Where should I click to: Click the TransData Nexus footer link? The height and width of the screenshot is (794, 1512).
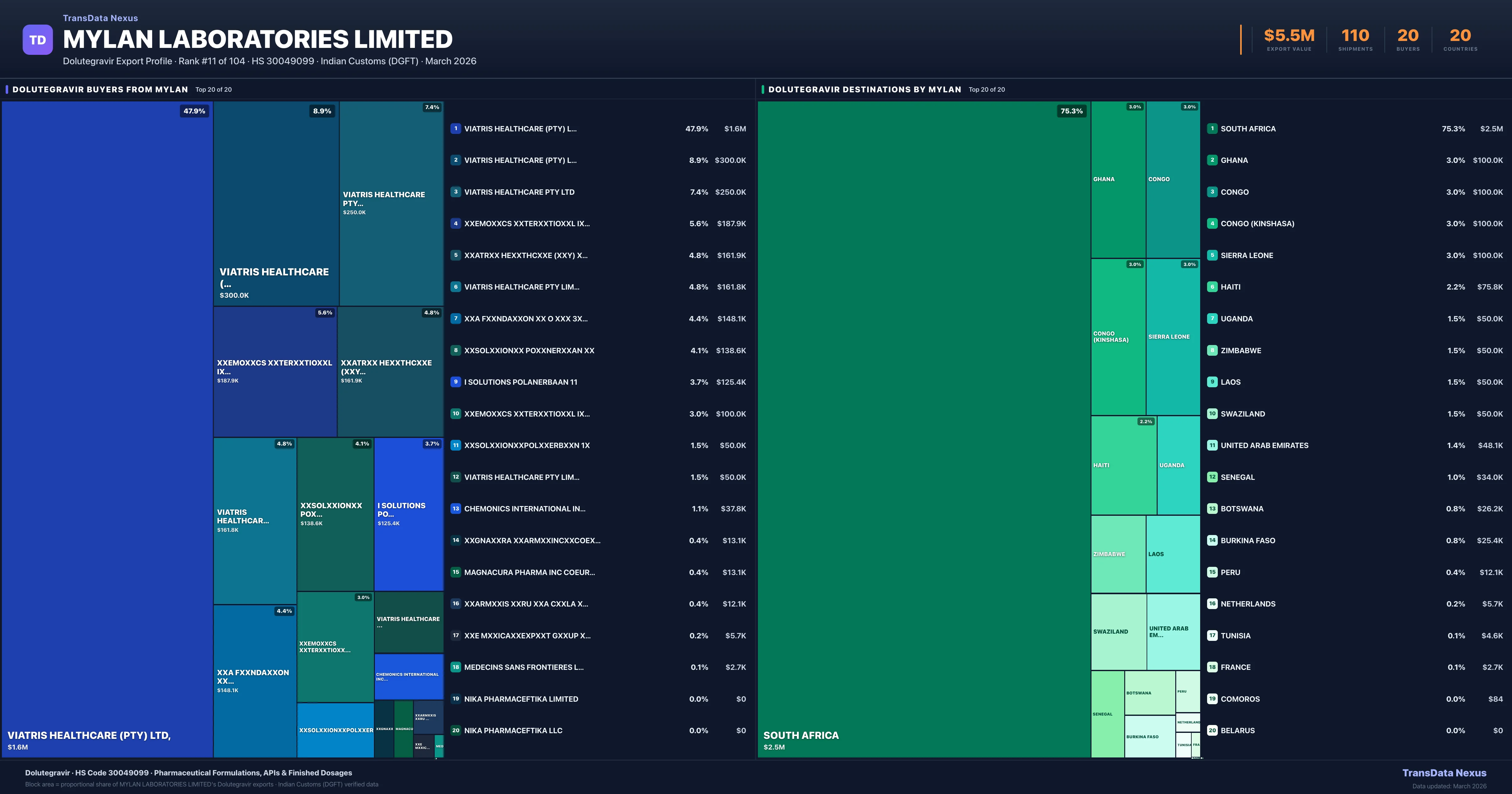click(1444, 773)
